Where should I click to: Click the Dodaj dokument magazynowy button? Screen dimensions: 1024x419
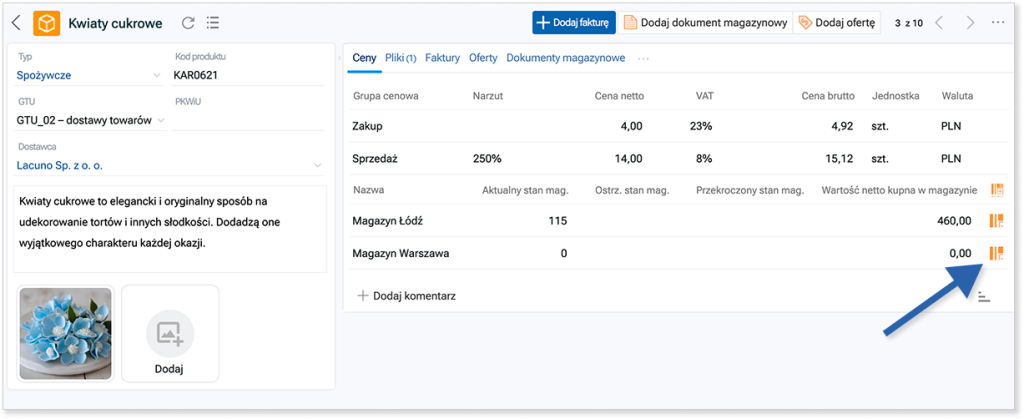click(x=705, y=22)
